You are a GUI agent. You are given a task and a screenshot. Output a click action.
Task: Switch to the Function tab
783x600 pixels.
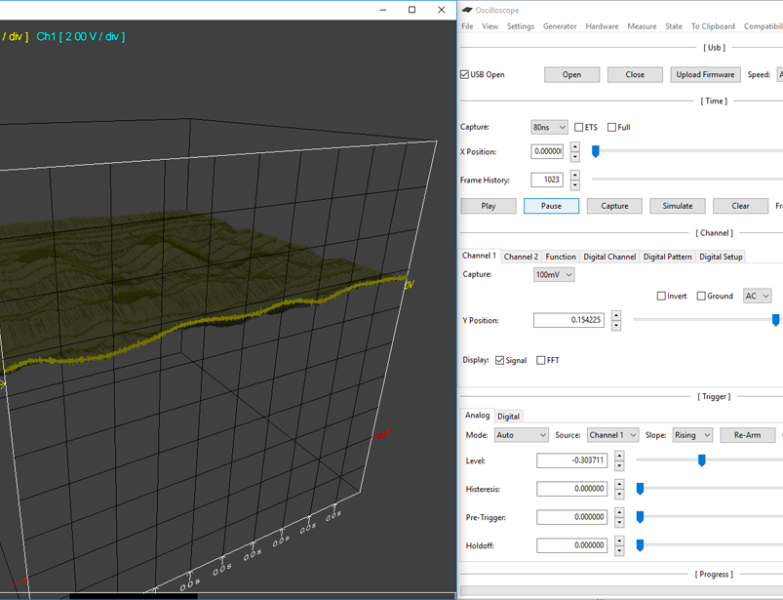coord(560,257)
